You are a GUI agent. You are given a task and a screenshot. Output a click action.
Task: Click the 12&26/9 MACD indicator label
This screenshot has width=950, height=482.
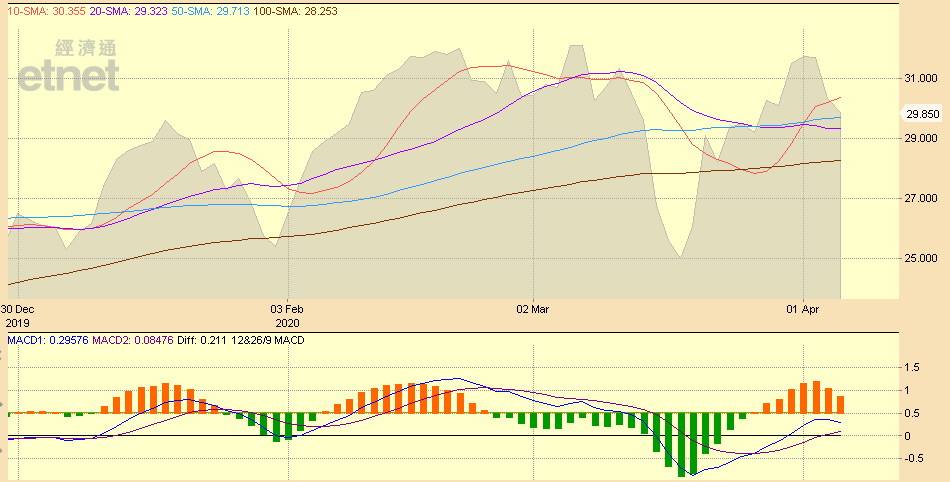(267, 340)
